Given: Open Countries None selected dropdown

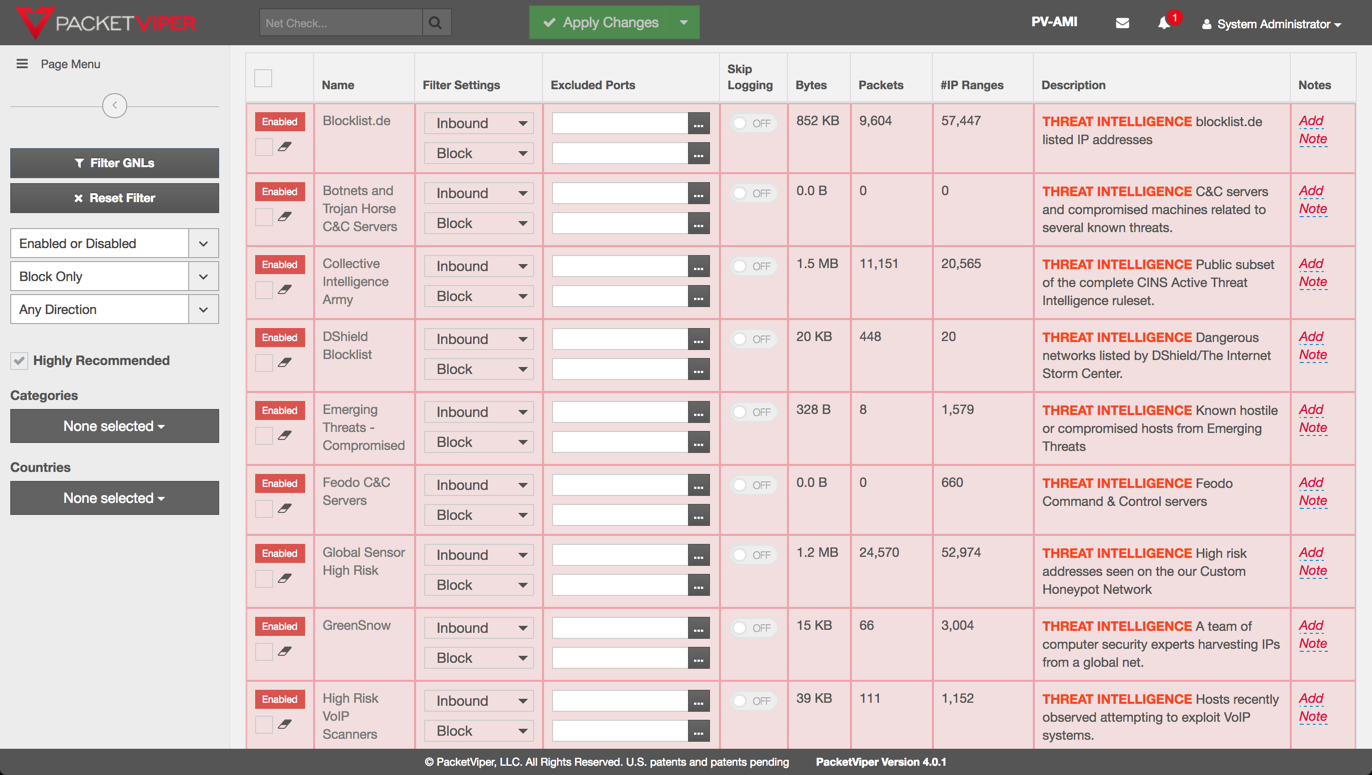Looking at the screenshot, I should 114,498.
